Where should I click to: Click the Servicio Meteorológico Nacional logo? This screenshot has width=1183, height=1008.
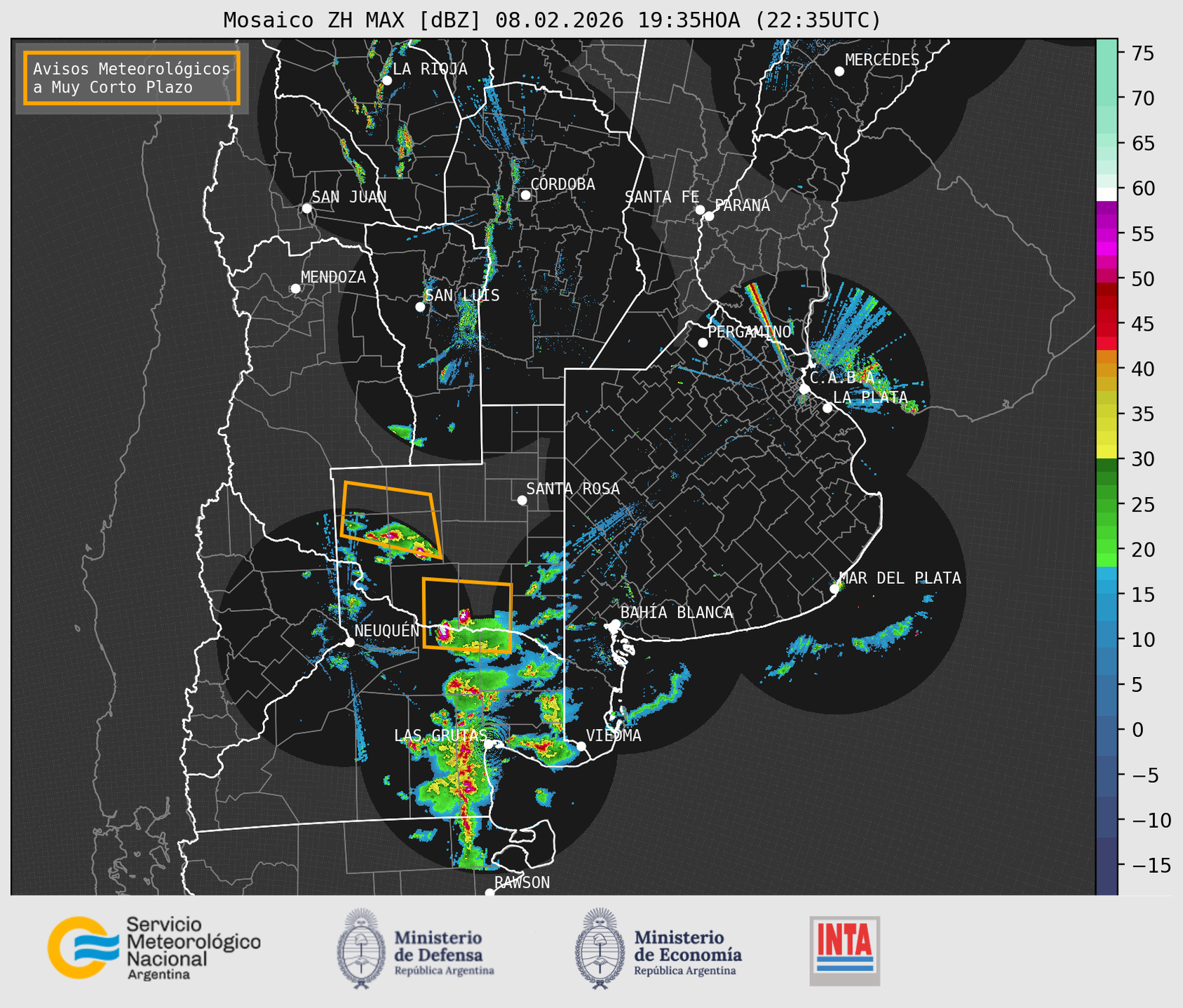pyautogui.click(x=154, y=948)
